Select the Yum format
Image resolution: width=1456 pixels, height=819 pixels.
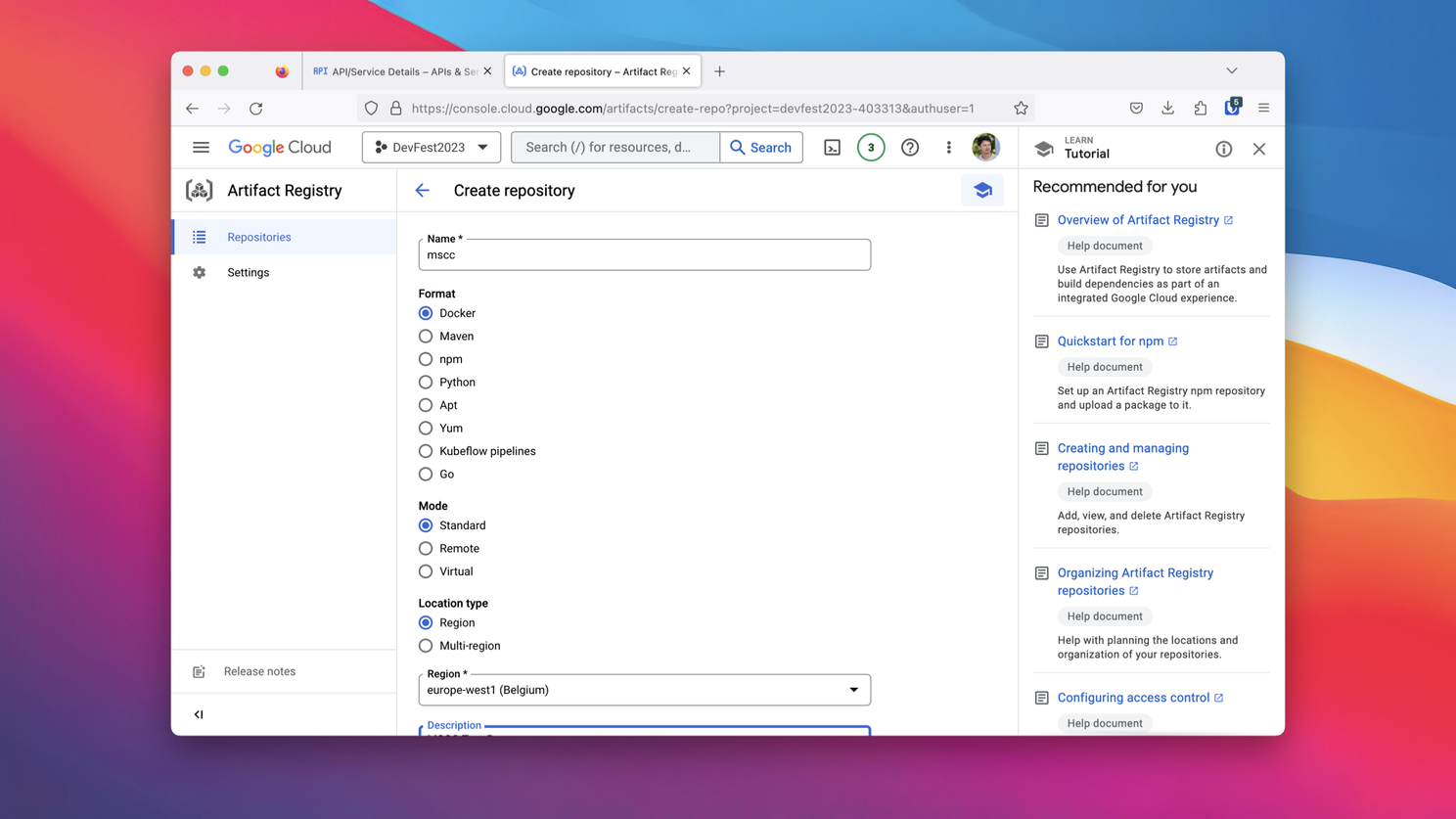coord(426,429)
